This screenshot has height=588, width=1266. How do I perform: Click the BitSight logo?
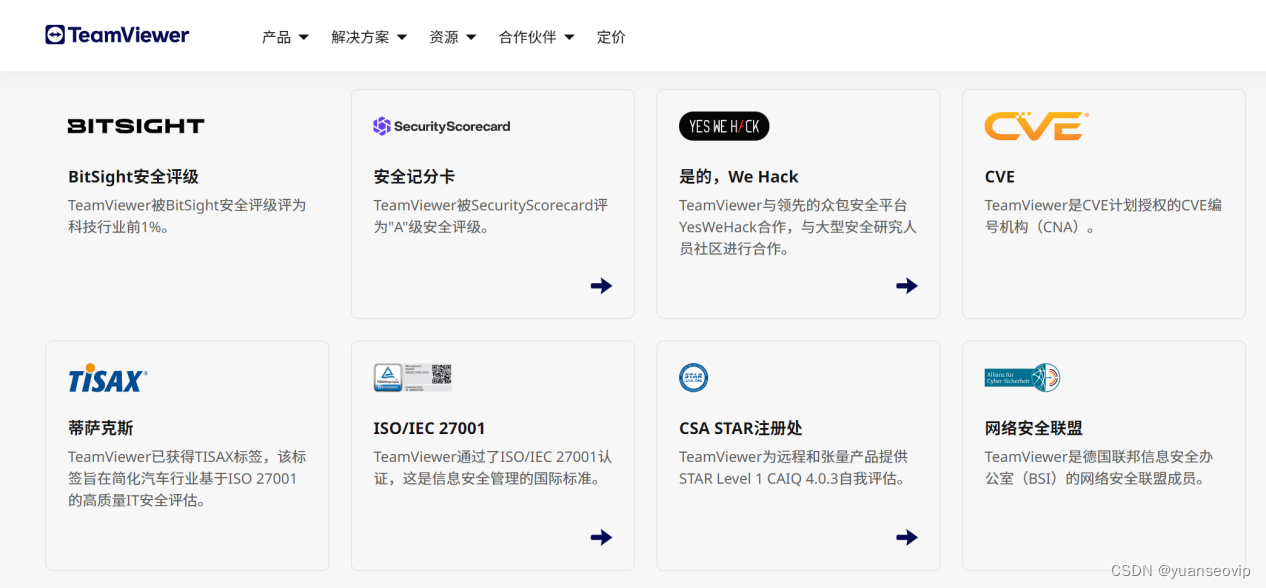tap(136, 126)
